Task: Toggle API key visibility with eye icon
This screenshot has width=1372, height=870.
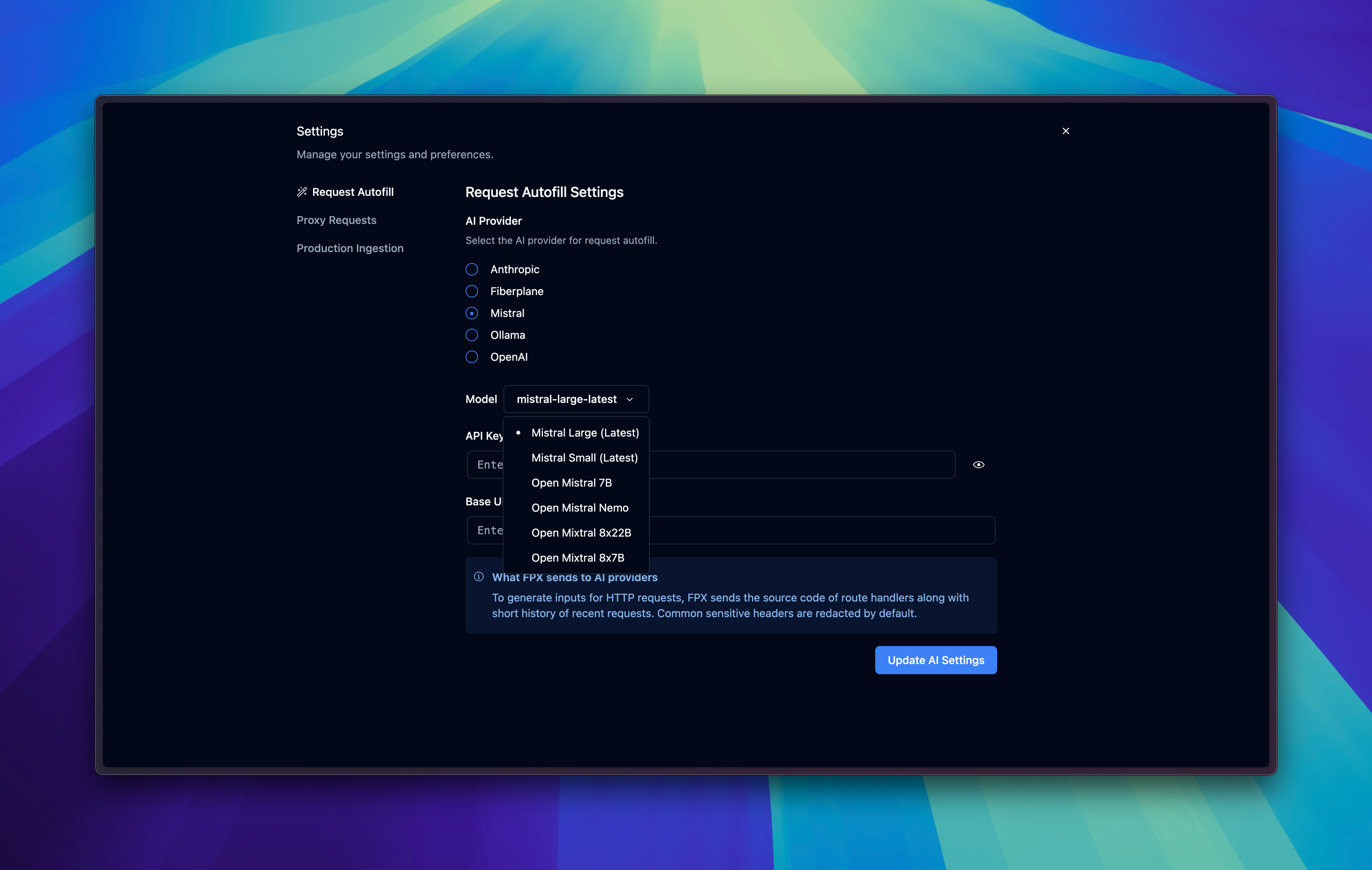Action: (978, 464)
